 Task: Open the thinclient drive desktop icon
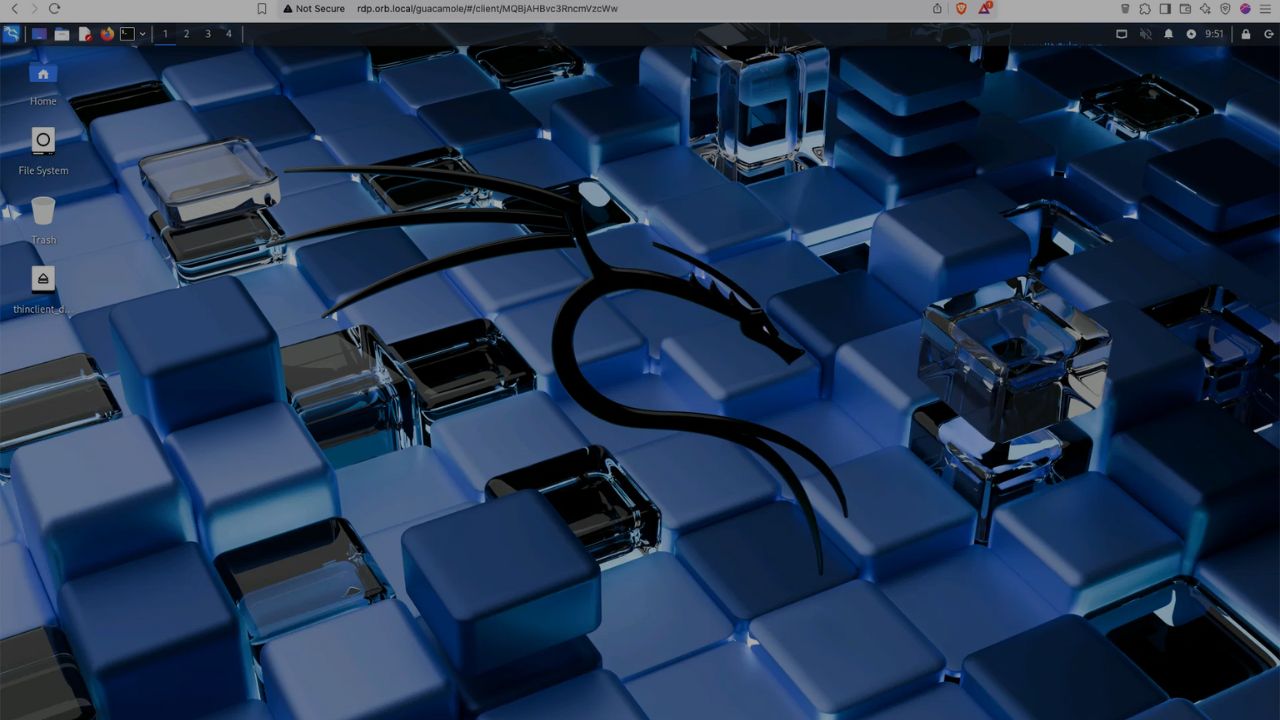(43, 279)
